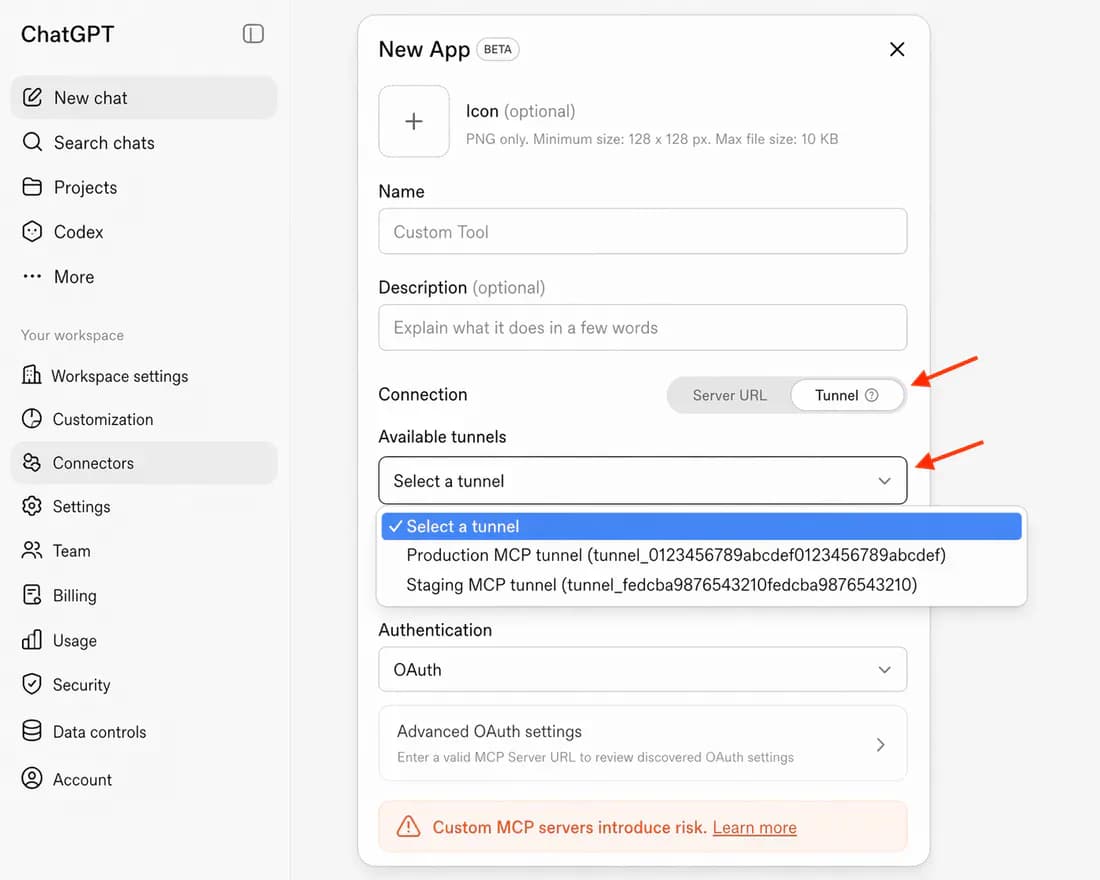Click the Customization icon
The width and height of the screenshot is (1100, 880).
pos(32,418)
